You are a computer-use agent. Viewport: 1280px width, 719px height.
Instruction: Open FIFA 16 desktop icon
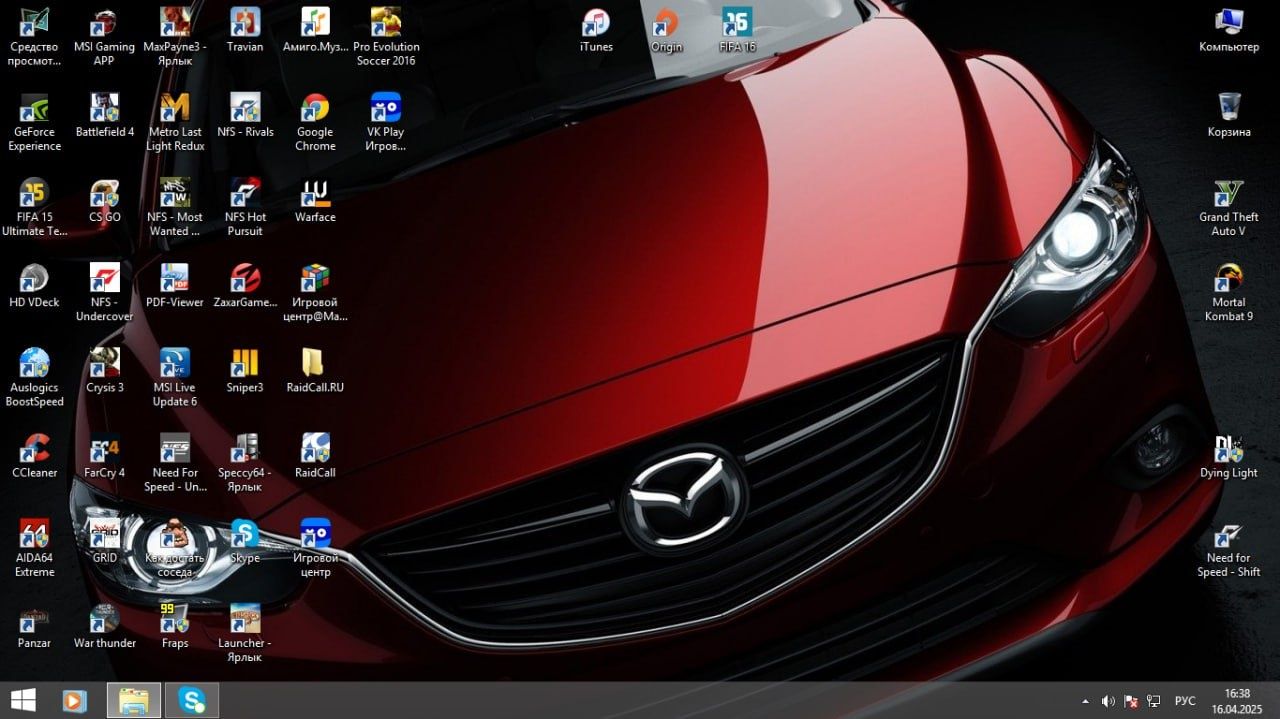737,30
